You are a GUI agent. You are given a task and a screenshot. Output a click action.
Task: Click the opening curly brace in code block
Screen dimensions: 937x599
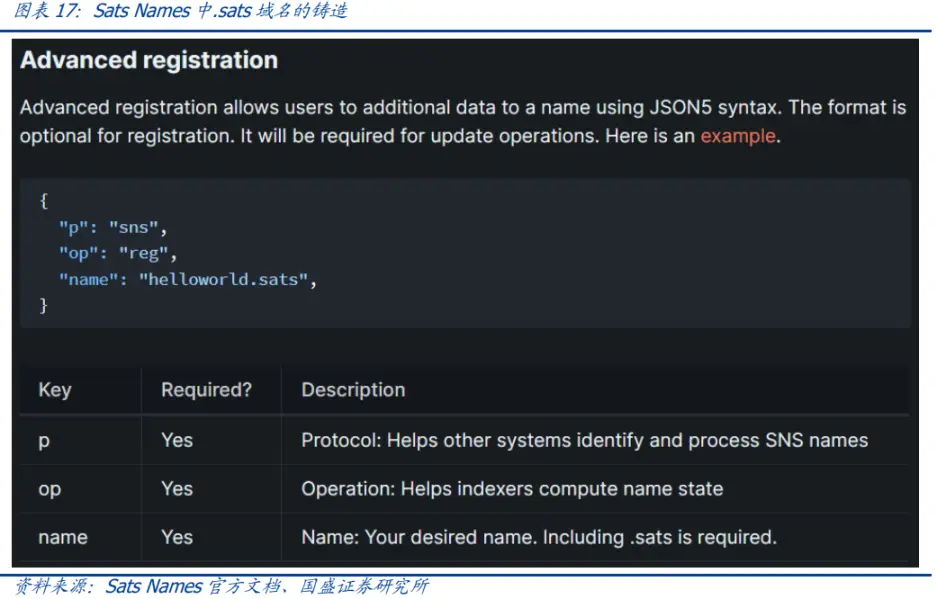tap(44, 200)
